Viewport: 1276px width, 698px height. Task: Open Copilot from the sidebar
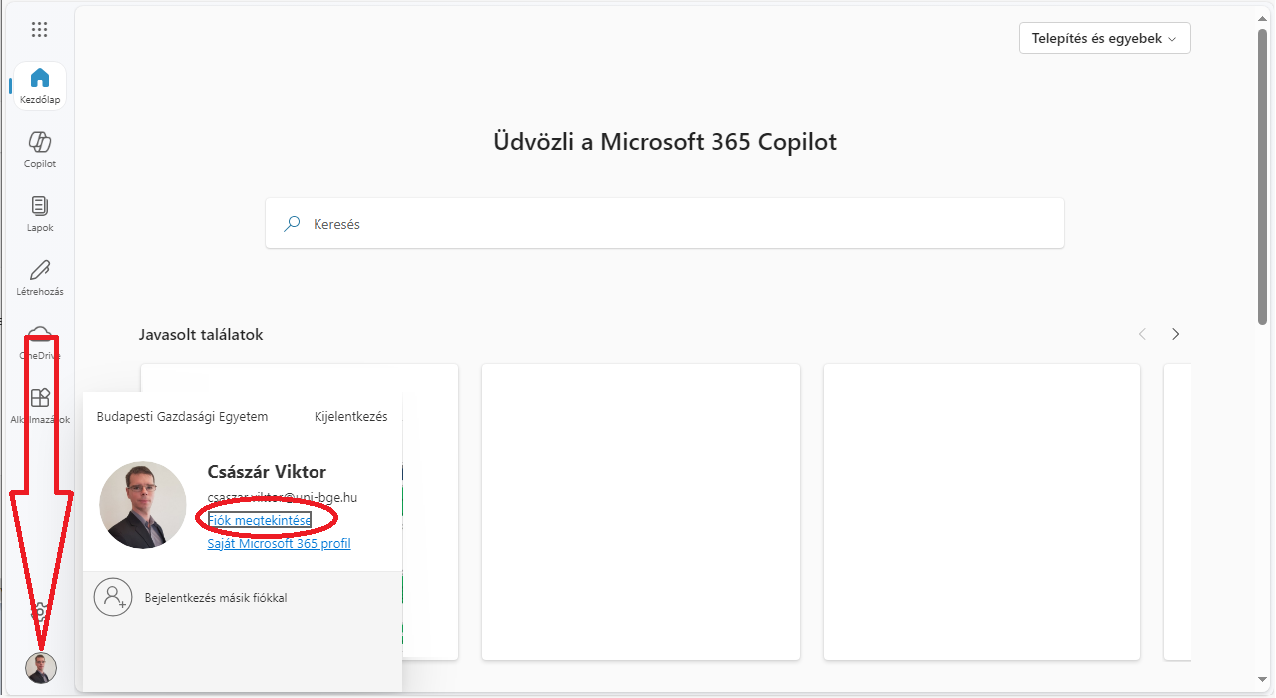[x=40, y=150]
